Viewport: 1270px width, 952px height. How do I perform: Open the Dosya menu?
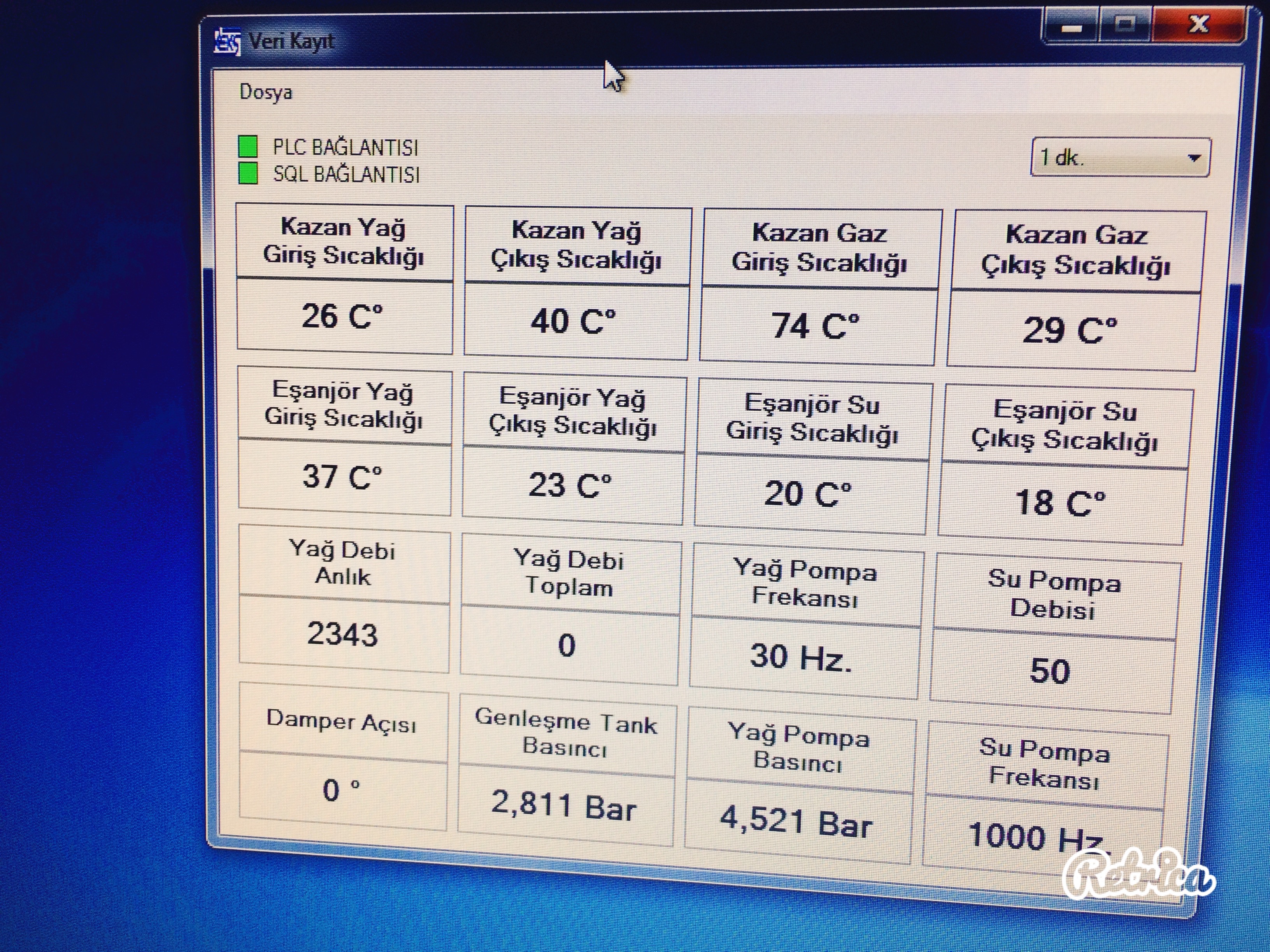coord(265,92)
